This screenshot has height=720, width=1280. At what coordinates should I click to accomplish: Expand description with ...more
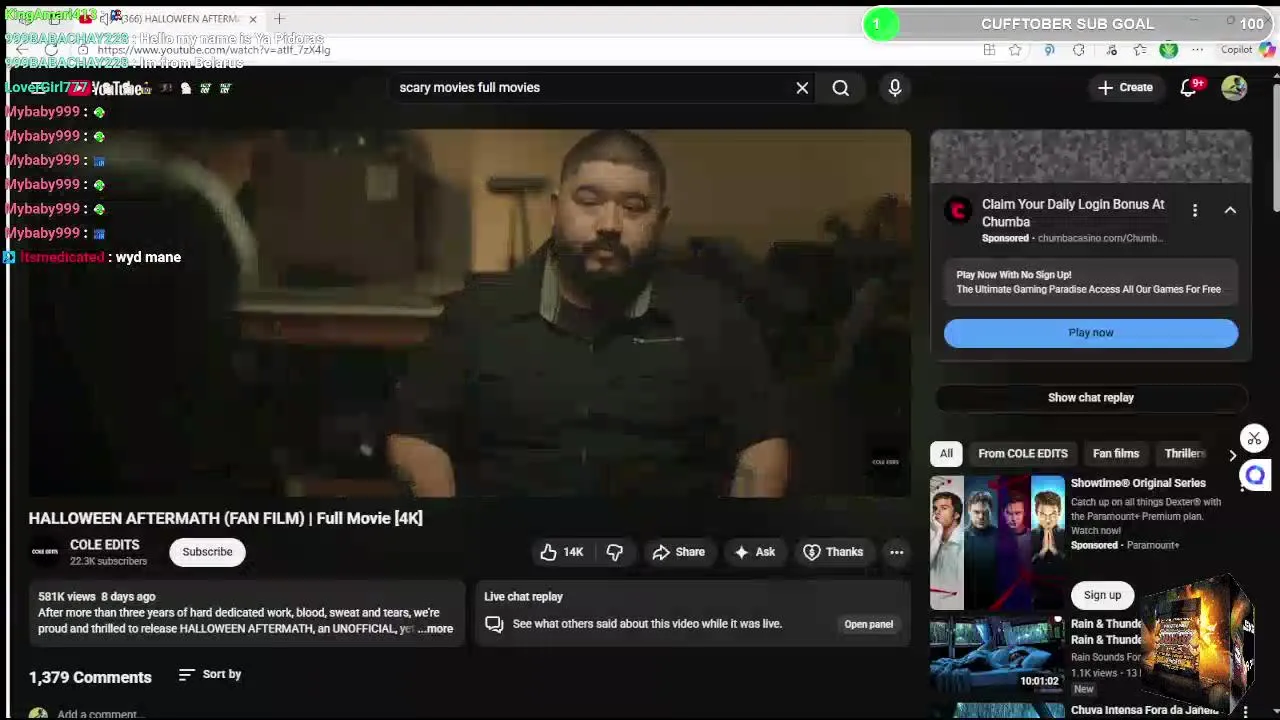tap(435, 629)
